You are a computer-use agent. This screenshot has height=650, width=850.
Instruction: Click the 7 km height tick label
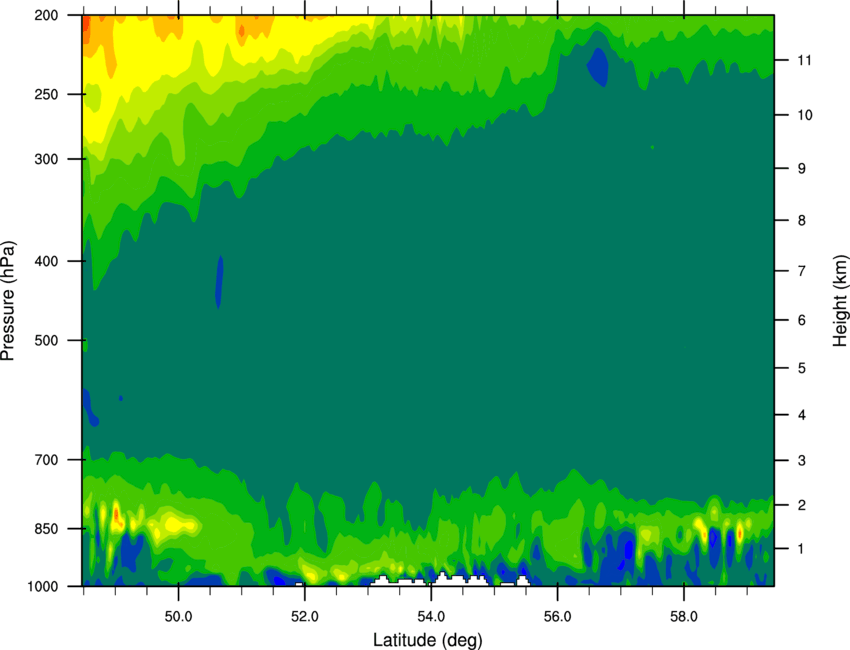802,271
